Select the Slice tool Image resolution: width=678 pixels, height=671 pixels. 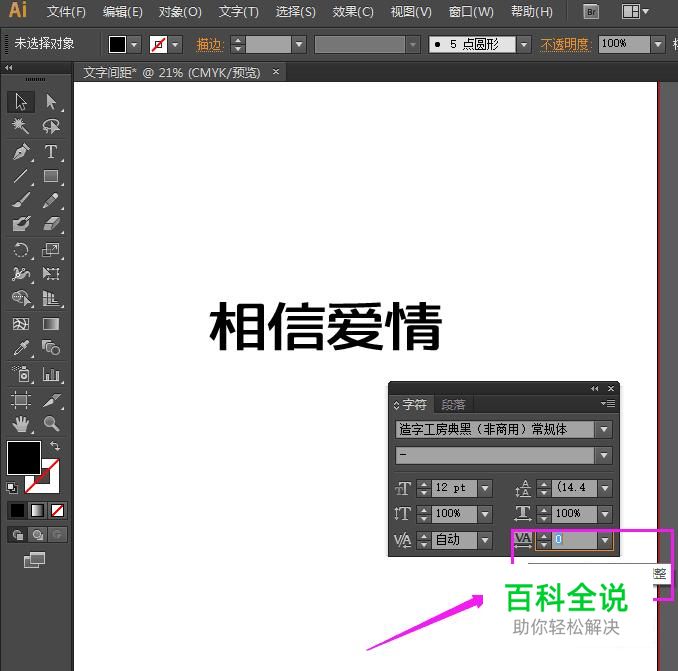51,400
